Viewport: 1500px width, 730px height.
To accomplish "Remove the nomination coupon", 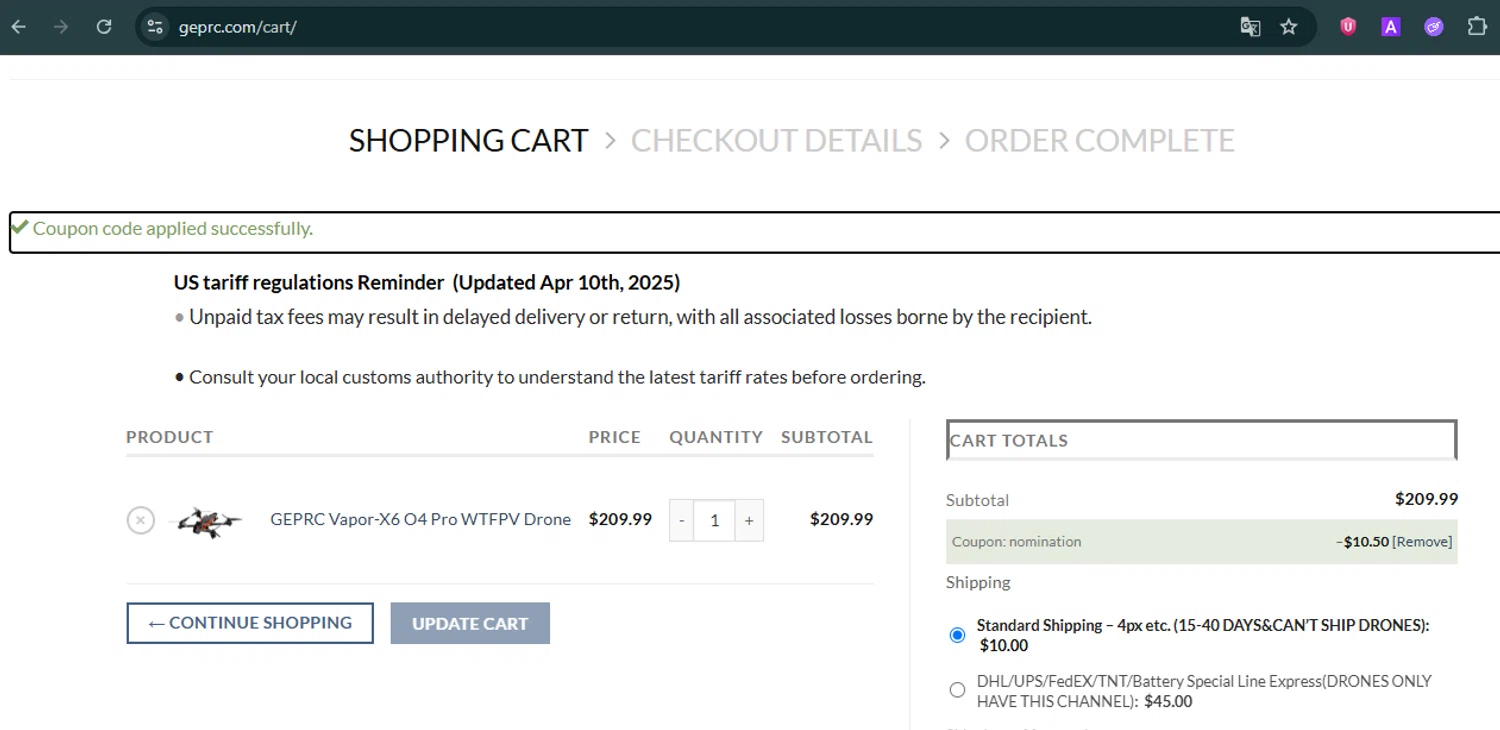I will pyautogui.click(x=1422, y=542).
